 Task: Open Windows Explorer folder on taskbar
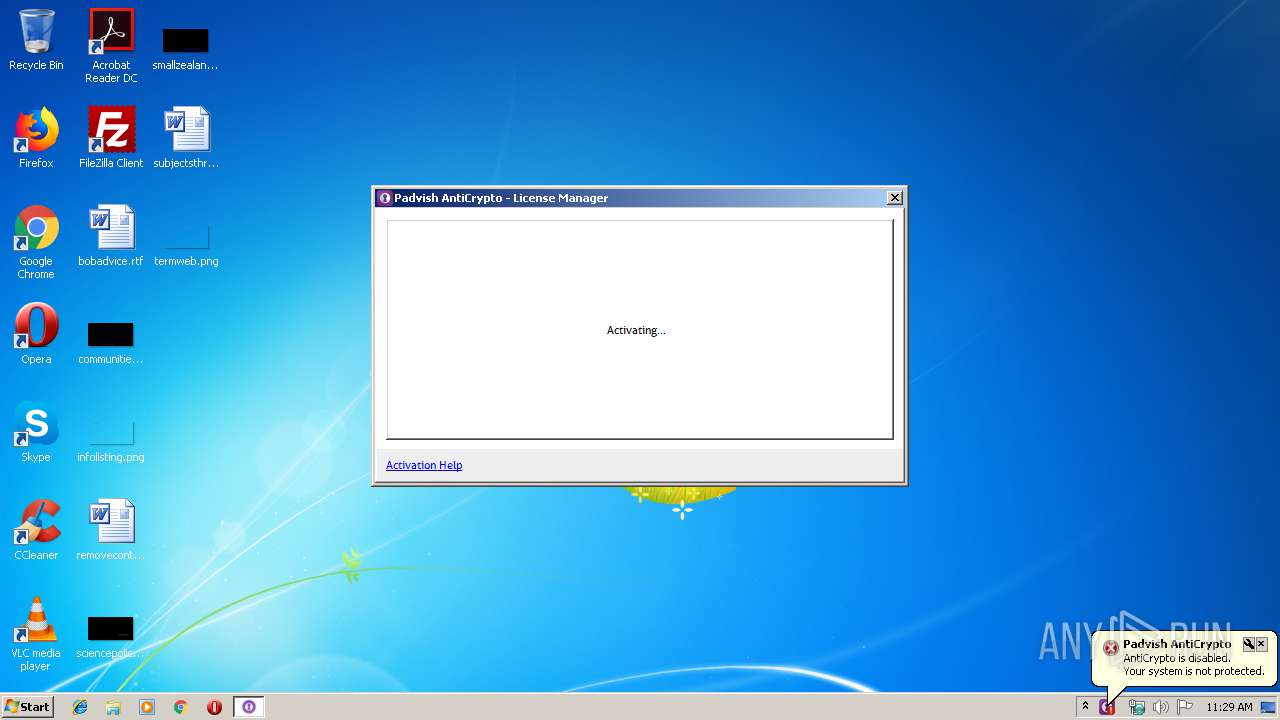[113, 707]
